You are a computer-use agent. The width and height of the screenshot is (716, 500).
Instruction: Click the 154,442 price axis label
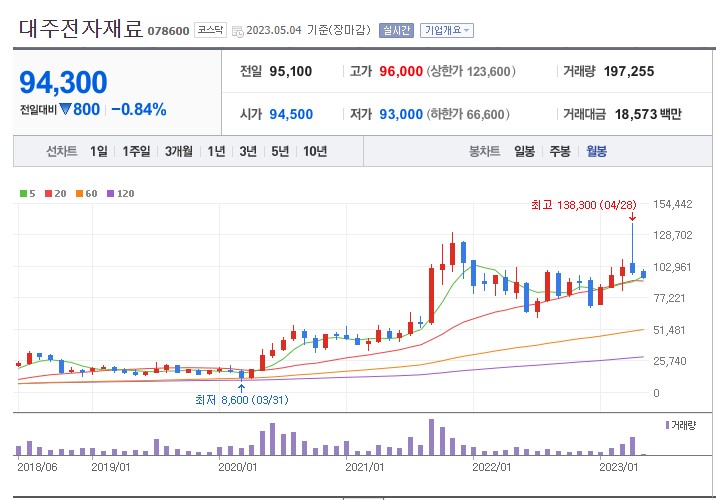673,204
